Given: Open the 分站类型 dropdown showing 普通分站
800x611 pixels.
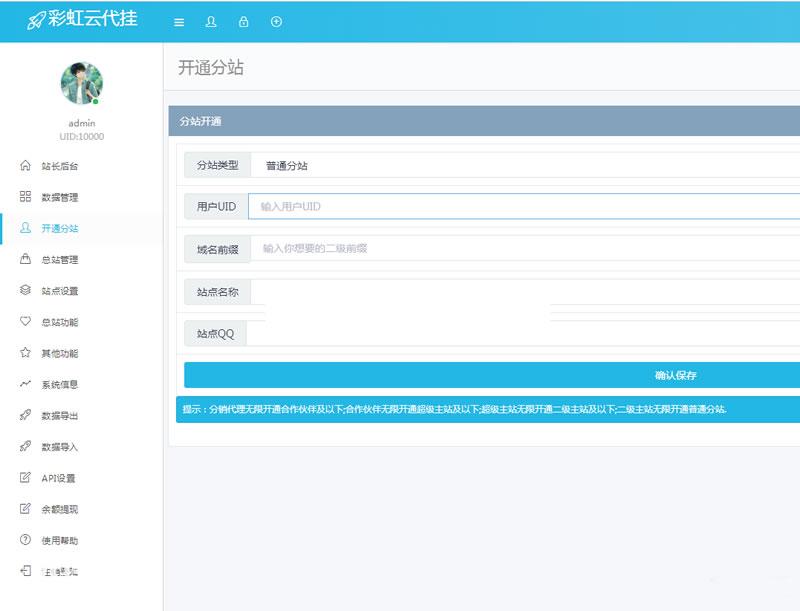Looking at the screenshot, I should (525, 165).
